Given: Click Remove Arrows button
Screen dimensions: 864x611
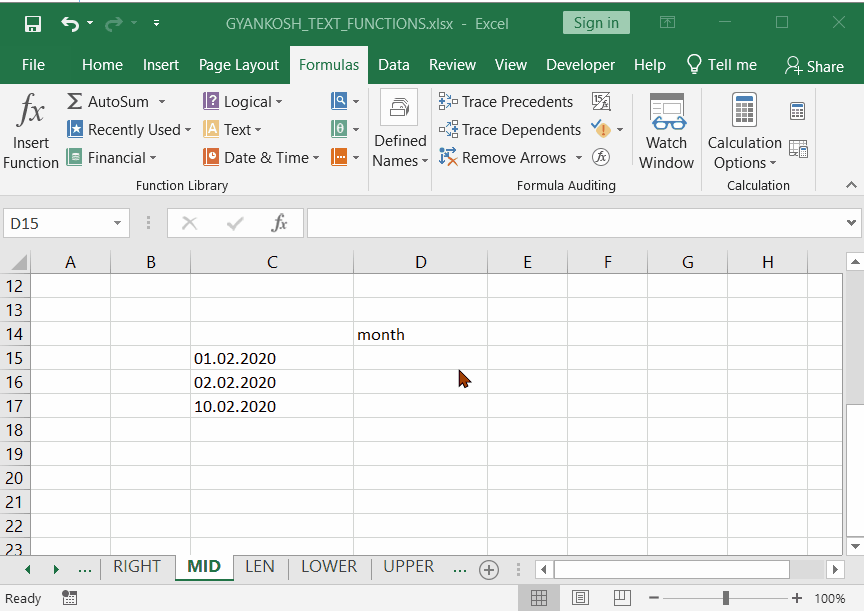Looking at the screenshot, I should point(503,158).
